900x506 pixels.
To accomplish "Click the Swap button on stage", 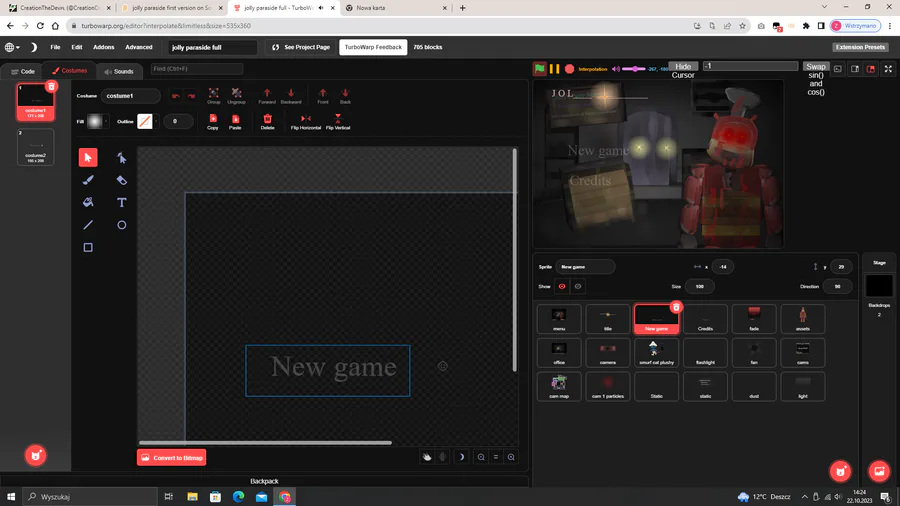I will (x=816, y=67).
